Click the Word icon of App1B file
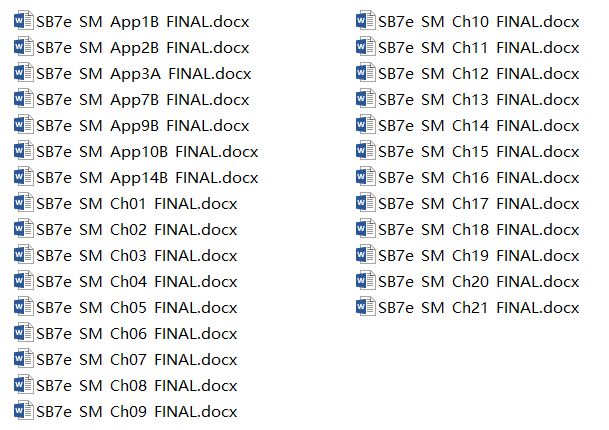This screenshot has height=430, width=609. click(x=23, y=21)
